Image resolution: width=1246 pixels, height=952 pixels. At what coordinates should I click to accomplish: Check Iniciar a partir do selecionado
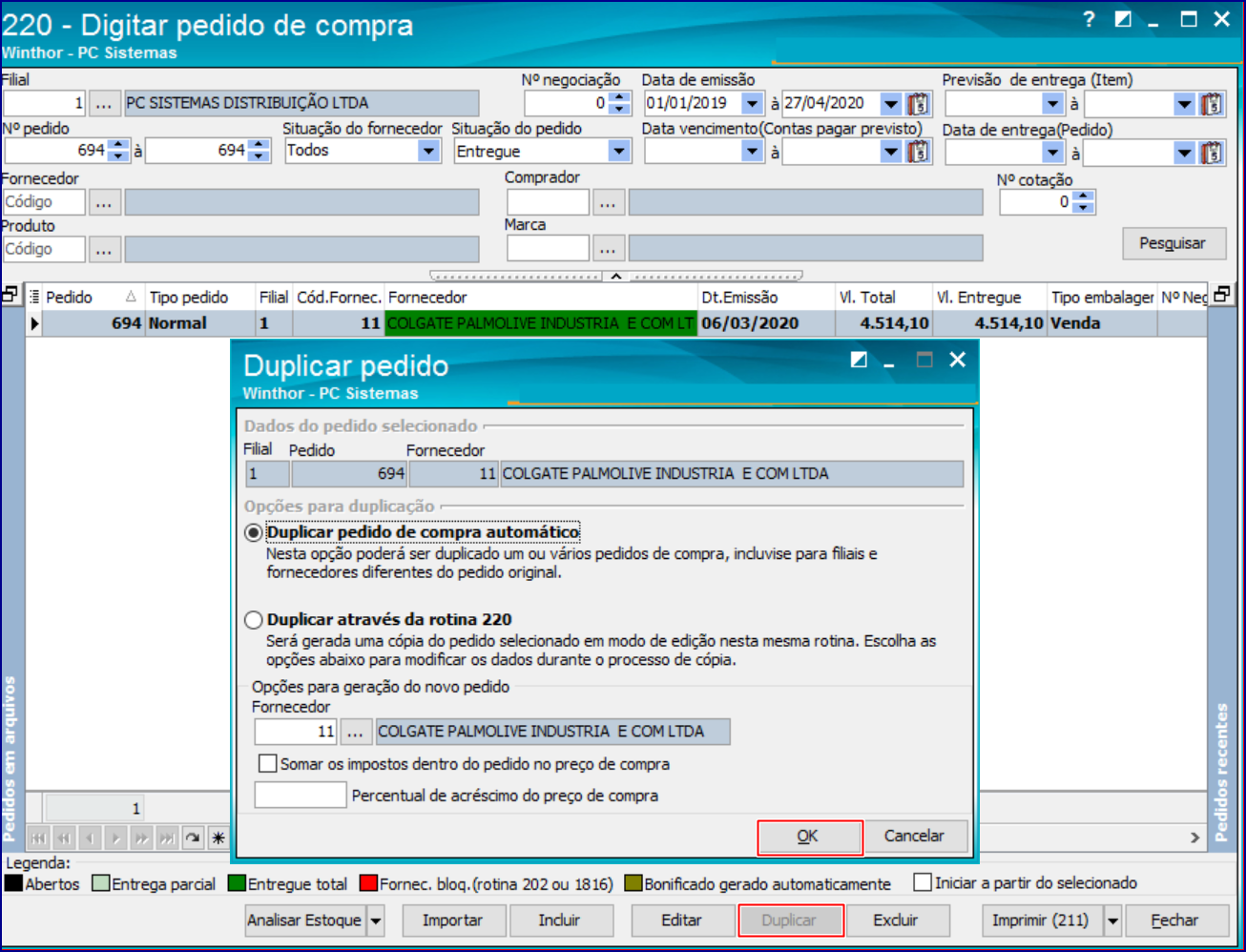pos(923,882)
